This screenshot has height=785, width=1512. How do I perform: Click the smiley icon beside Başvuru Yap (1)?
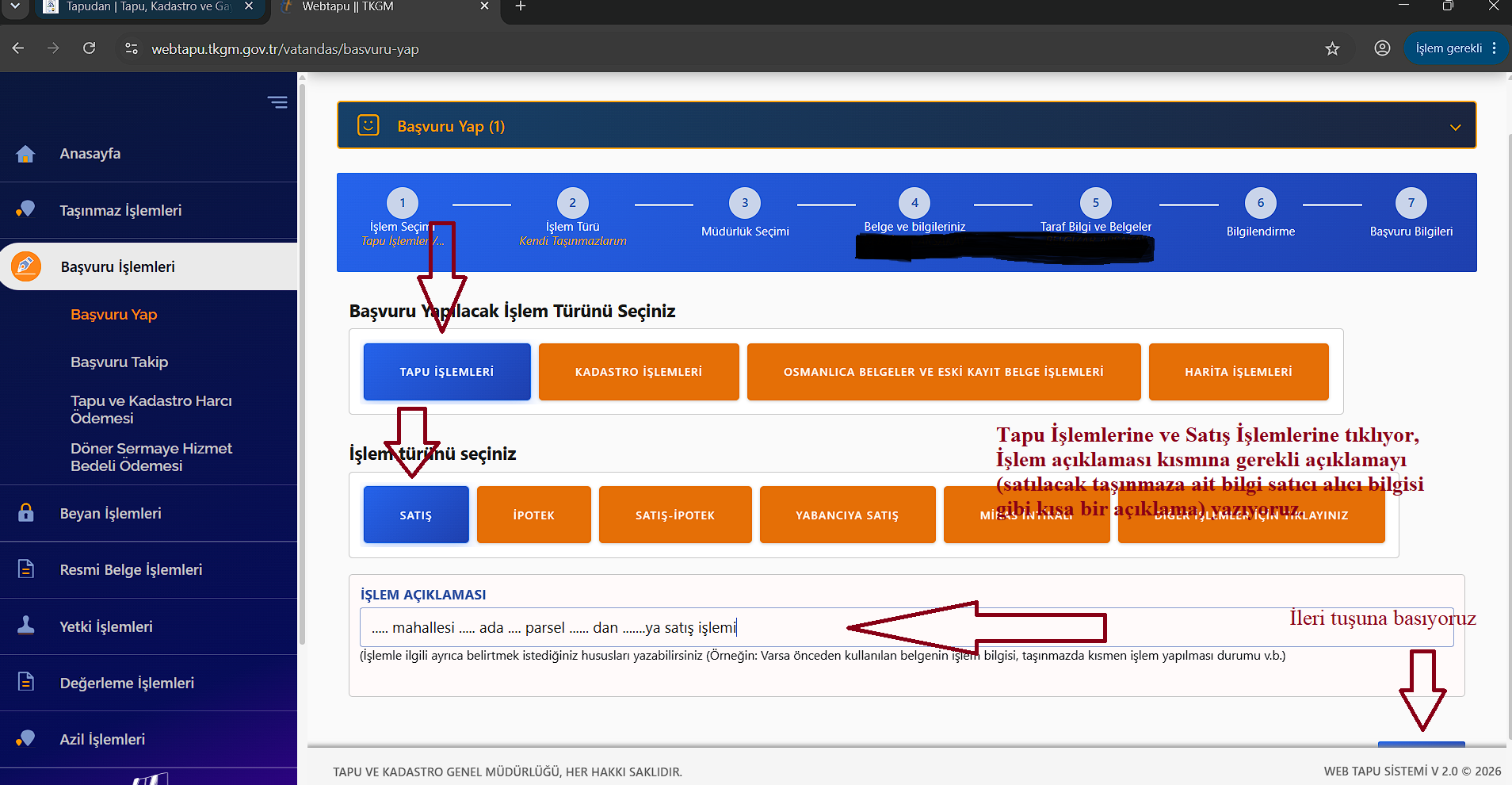[368, 125]
